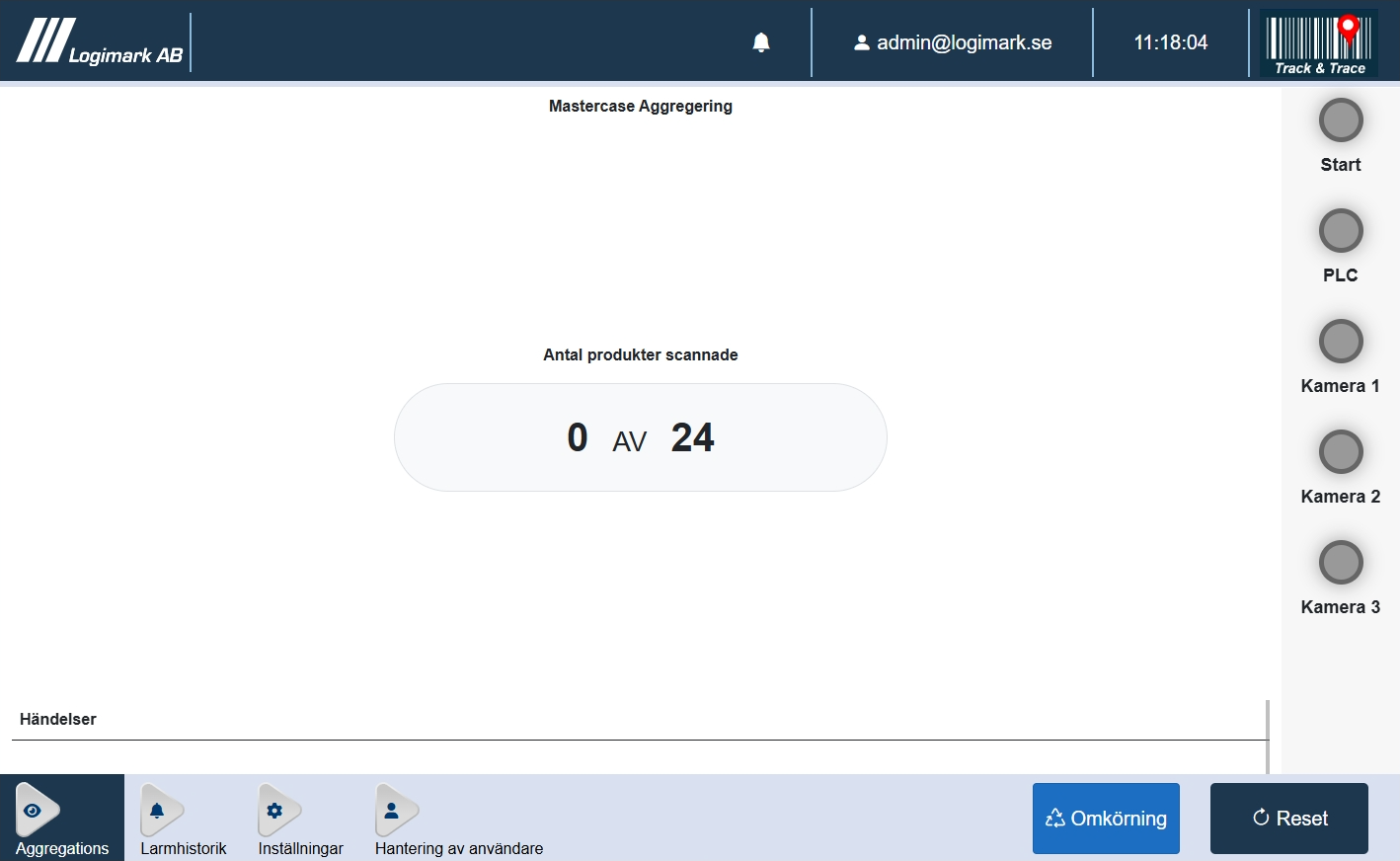Screen dimensions: 1400x861
Task: Click the events list scrollbar
Action: coord(1267,737)
